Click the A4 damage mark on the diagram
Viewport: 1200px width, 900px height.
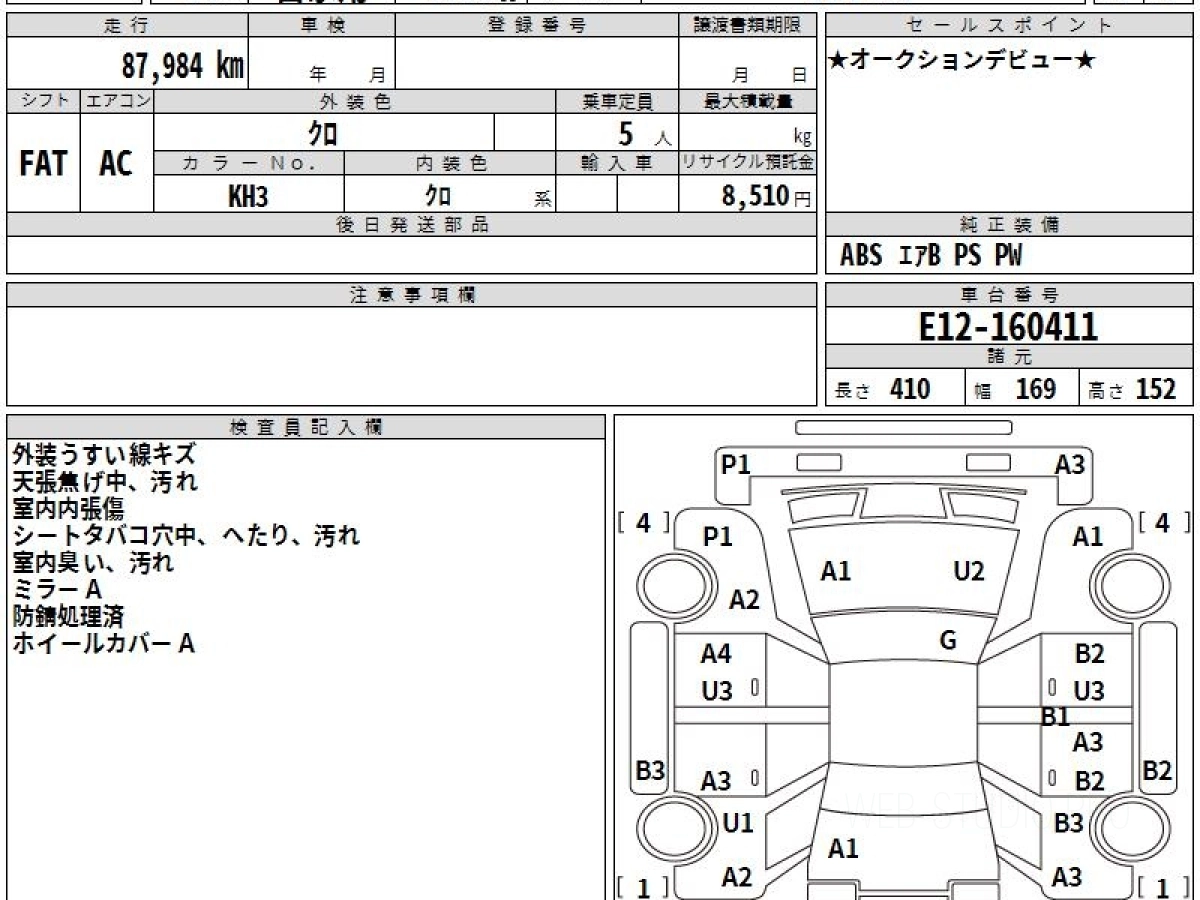coord(716,655)
